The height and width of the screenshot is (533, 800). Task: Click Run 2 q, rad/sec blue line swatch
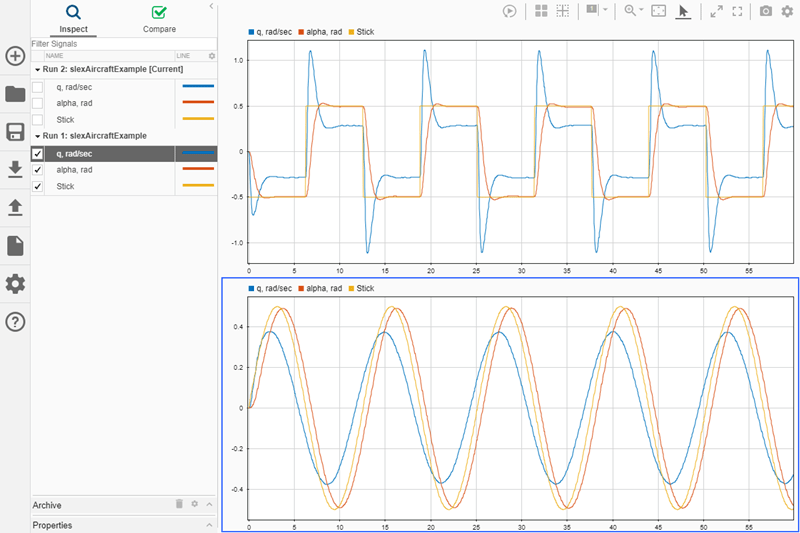(x=198, y=86)
